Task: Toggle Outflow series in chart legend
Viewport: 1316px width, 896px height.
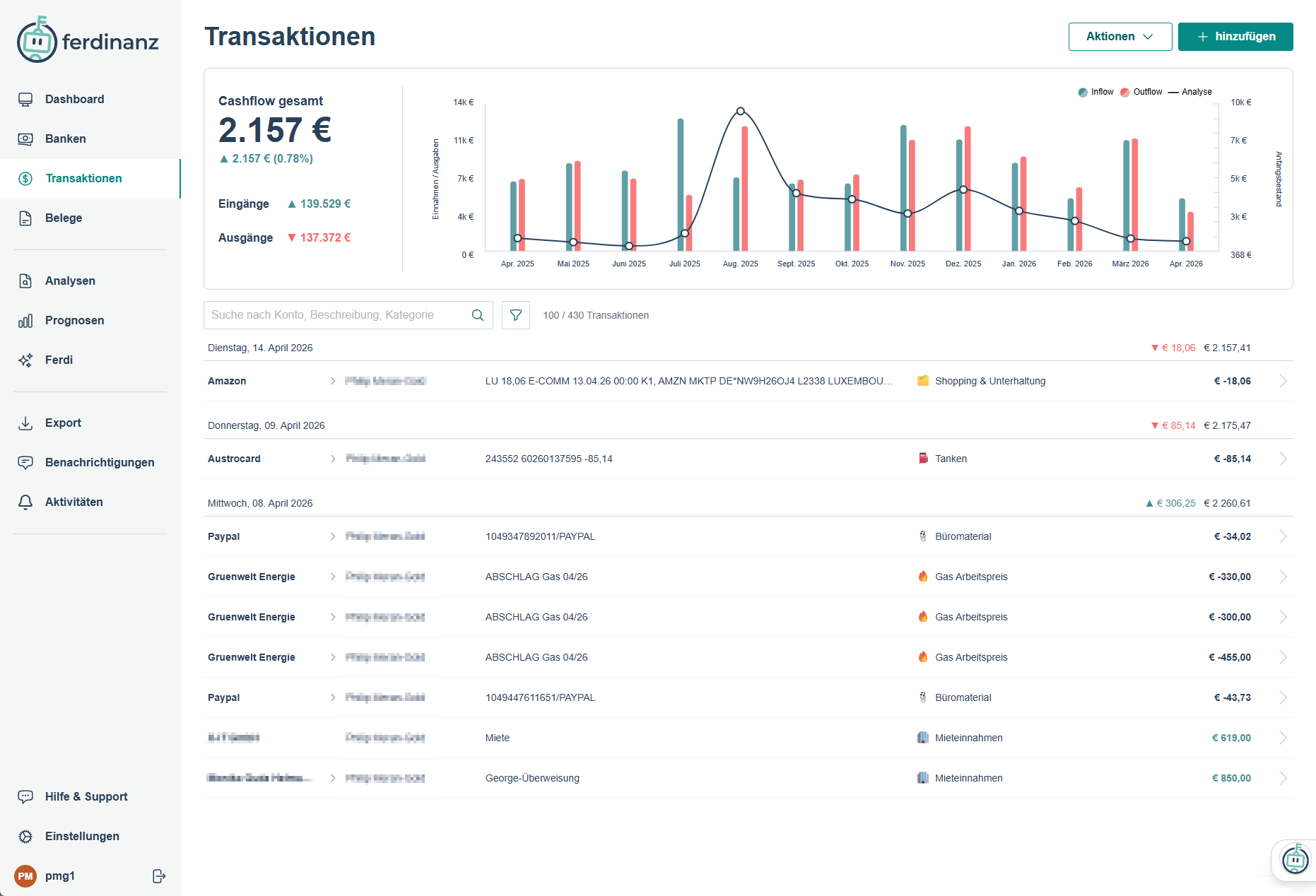Action: [x=1141, y=92]
